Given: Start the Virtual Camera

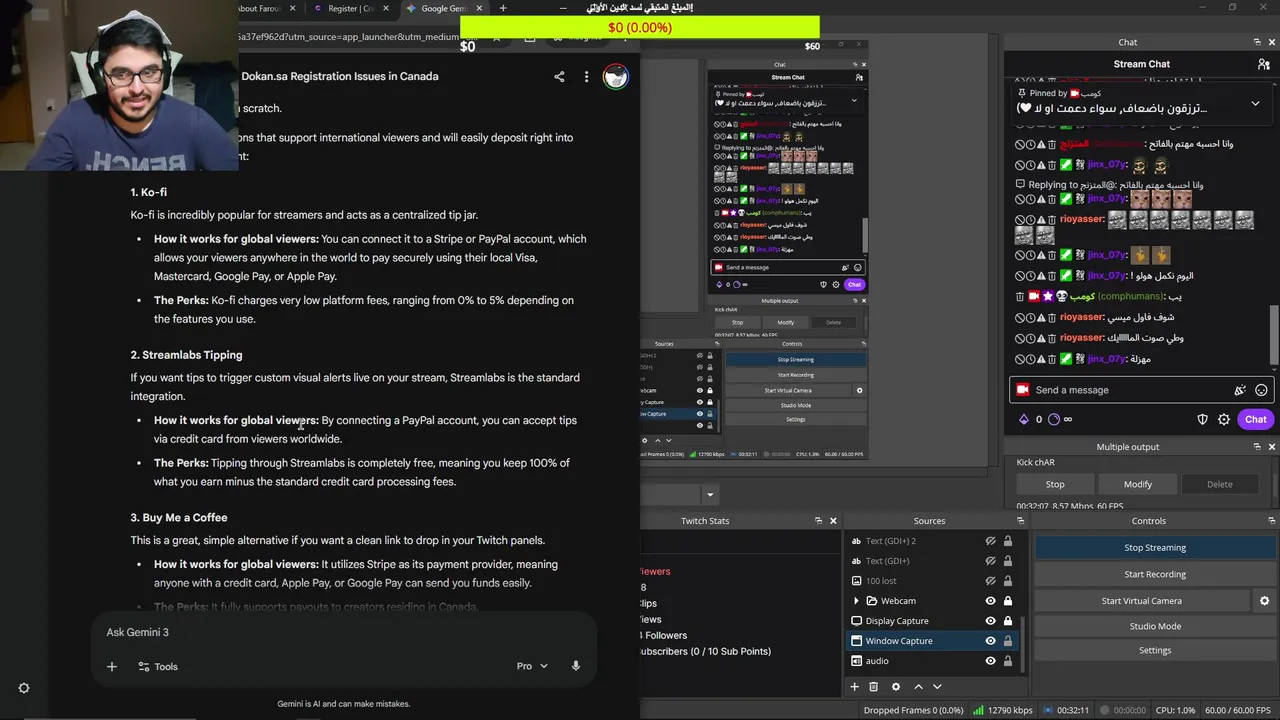Looking at the screenshot, I should pos(1141,601).
